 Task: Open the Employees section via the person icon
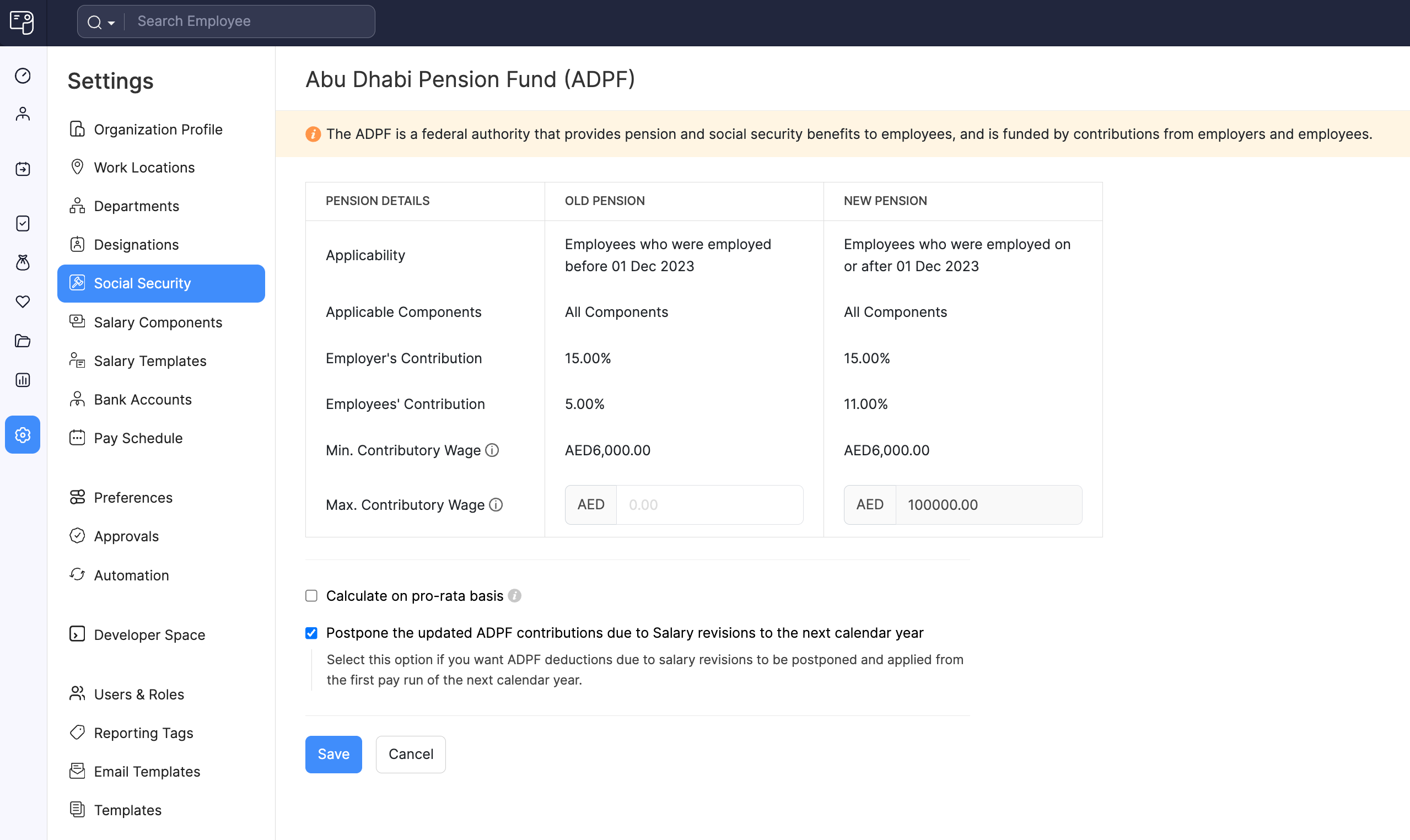pyautogui.click(x=23, y=113)
